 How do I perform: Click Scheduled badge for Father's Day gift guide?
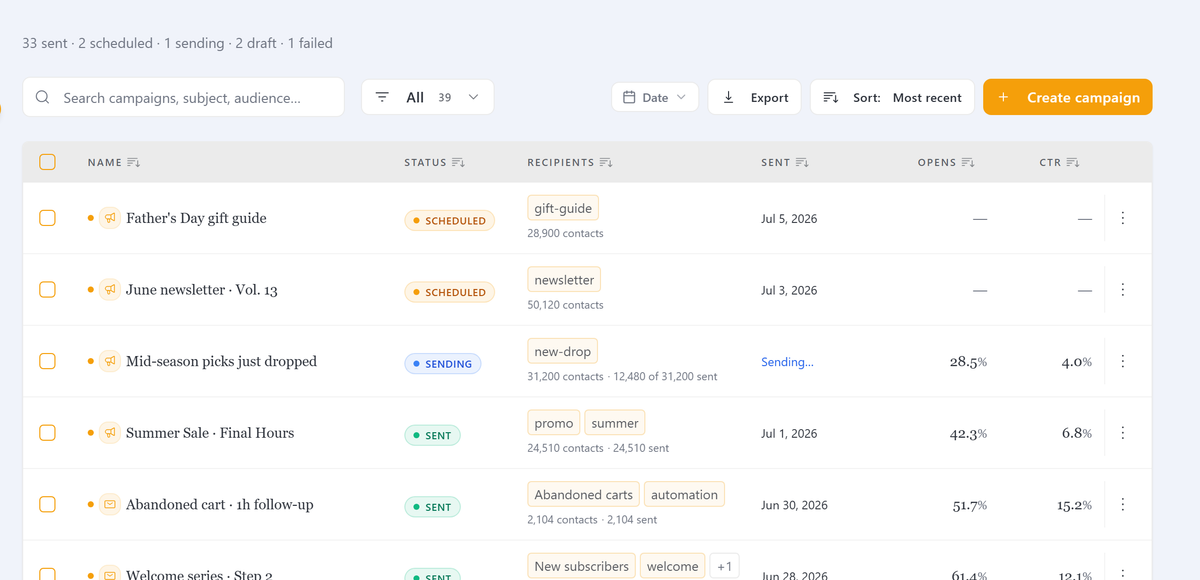[450, 220]
